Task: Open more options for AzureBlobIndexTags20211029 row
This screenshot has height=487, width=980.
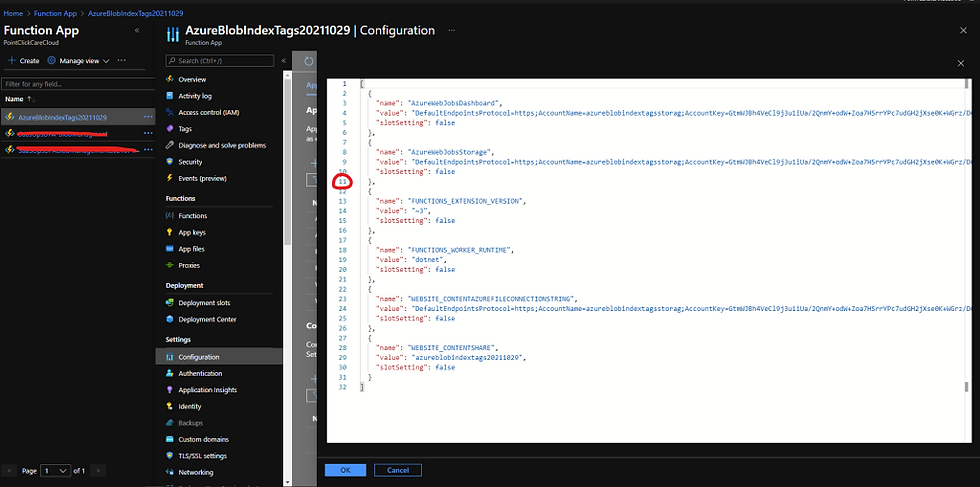Action: pos(148,117)
